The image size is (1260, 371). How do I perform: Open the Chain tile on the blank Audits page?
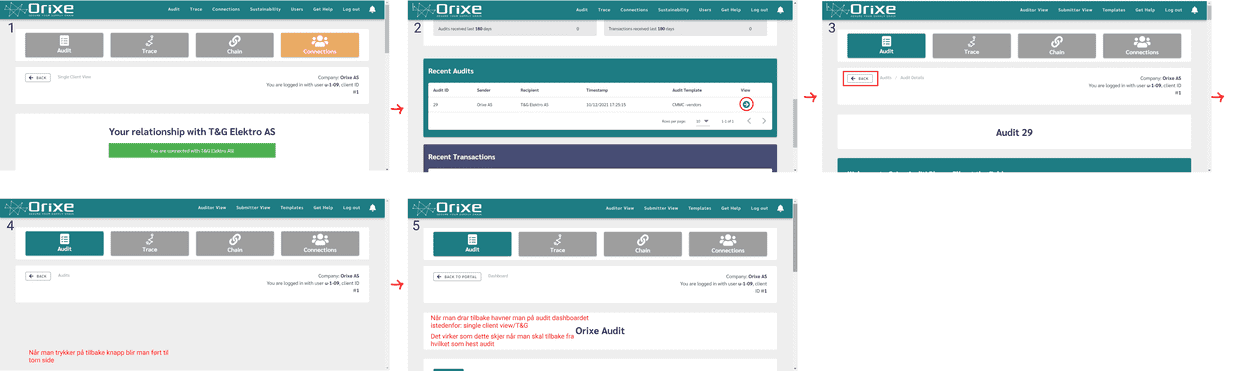pyautogui.click(x=235, y=244)
